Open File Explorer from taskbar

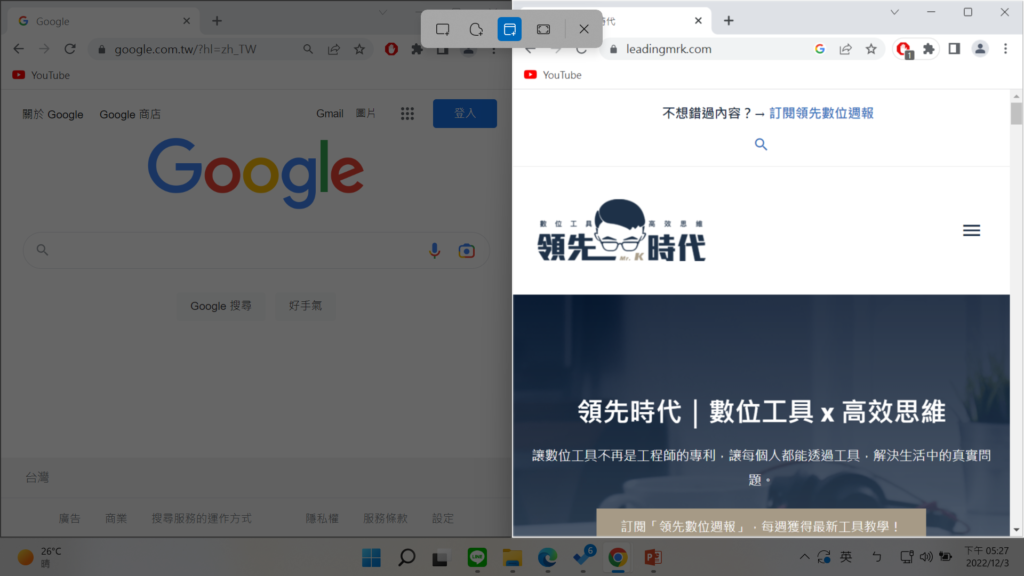tap(513, 558)
